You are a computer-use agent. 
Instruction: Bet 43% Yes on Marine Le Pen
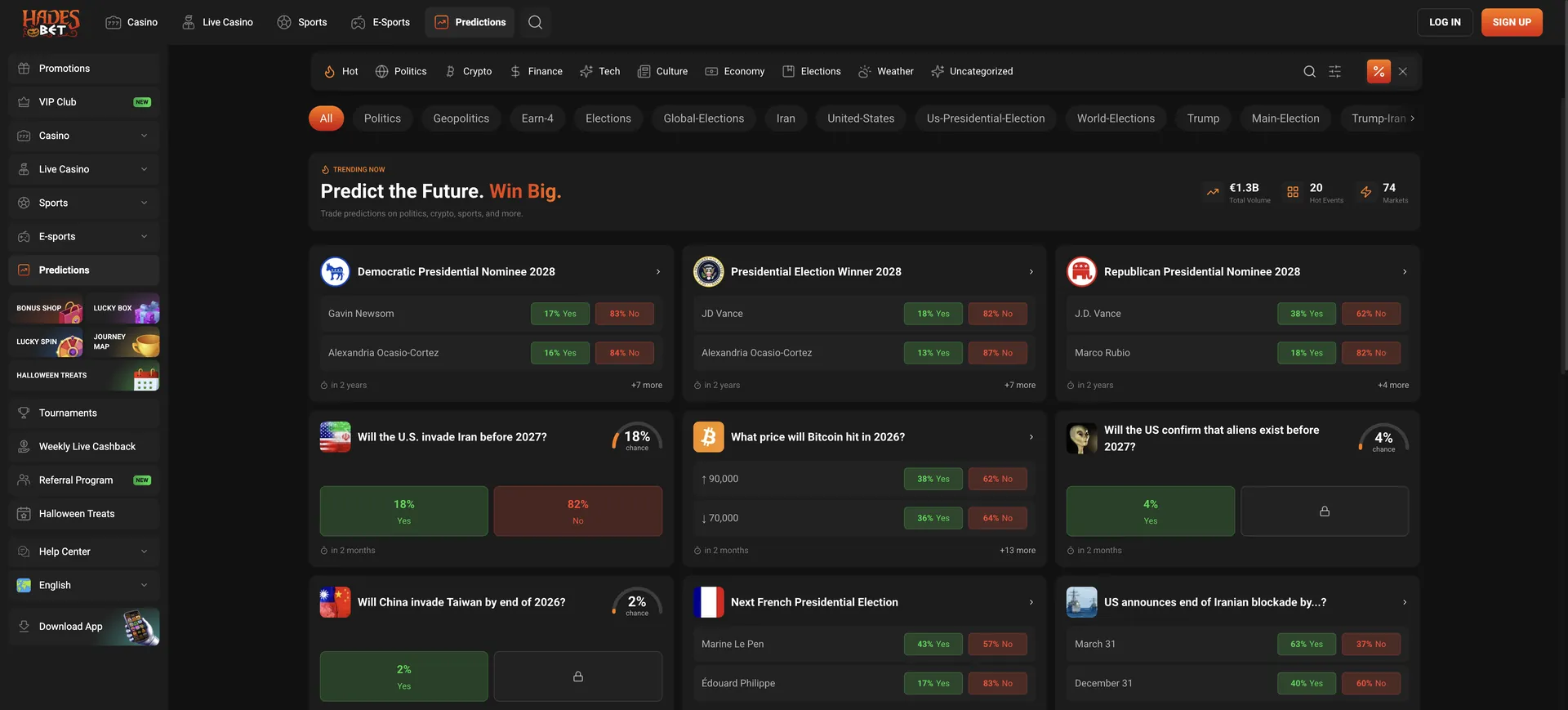(933, 644)
